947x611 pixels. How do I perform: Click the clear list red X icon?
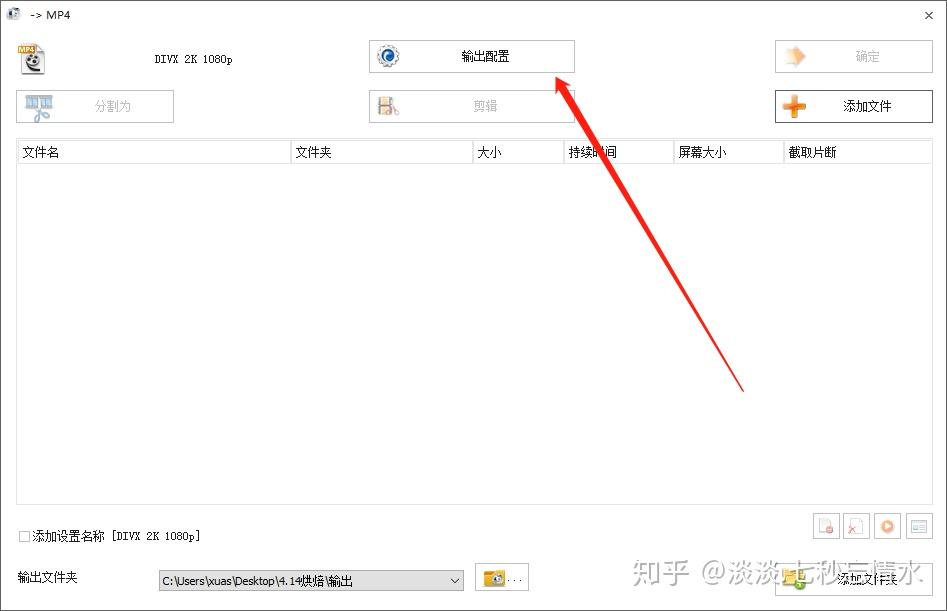coord(856,526)
